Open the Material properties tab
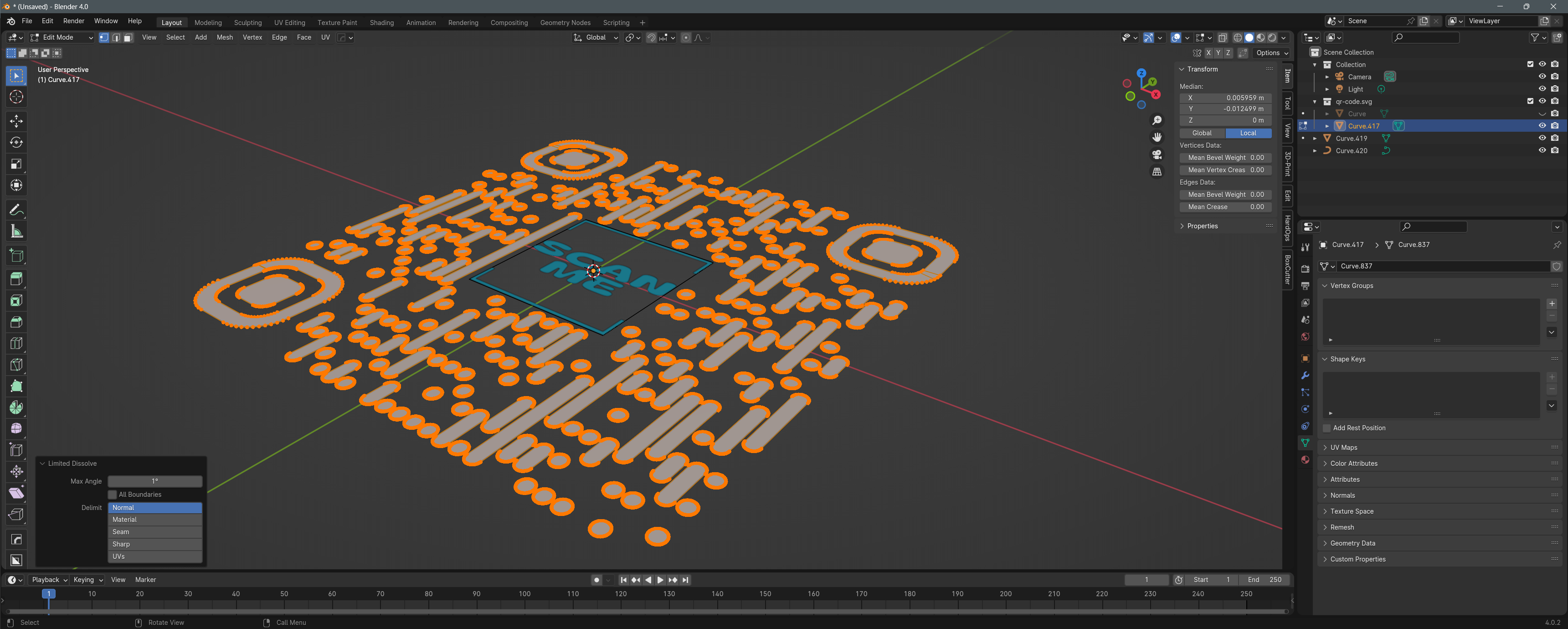1568x629 pixels. (1305, 460)
